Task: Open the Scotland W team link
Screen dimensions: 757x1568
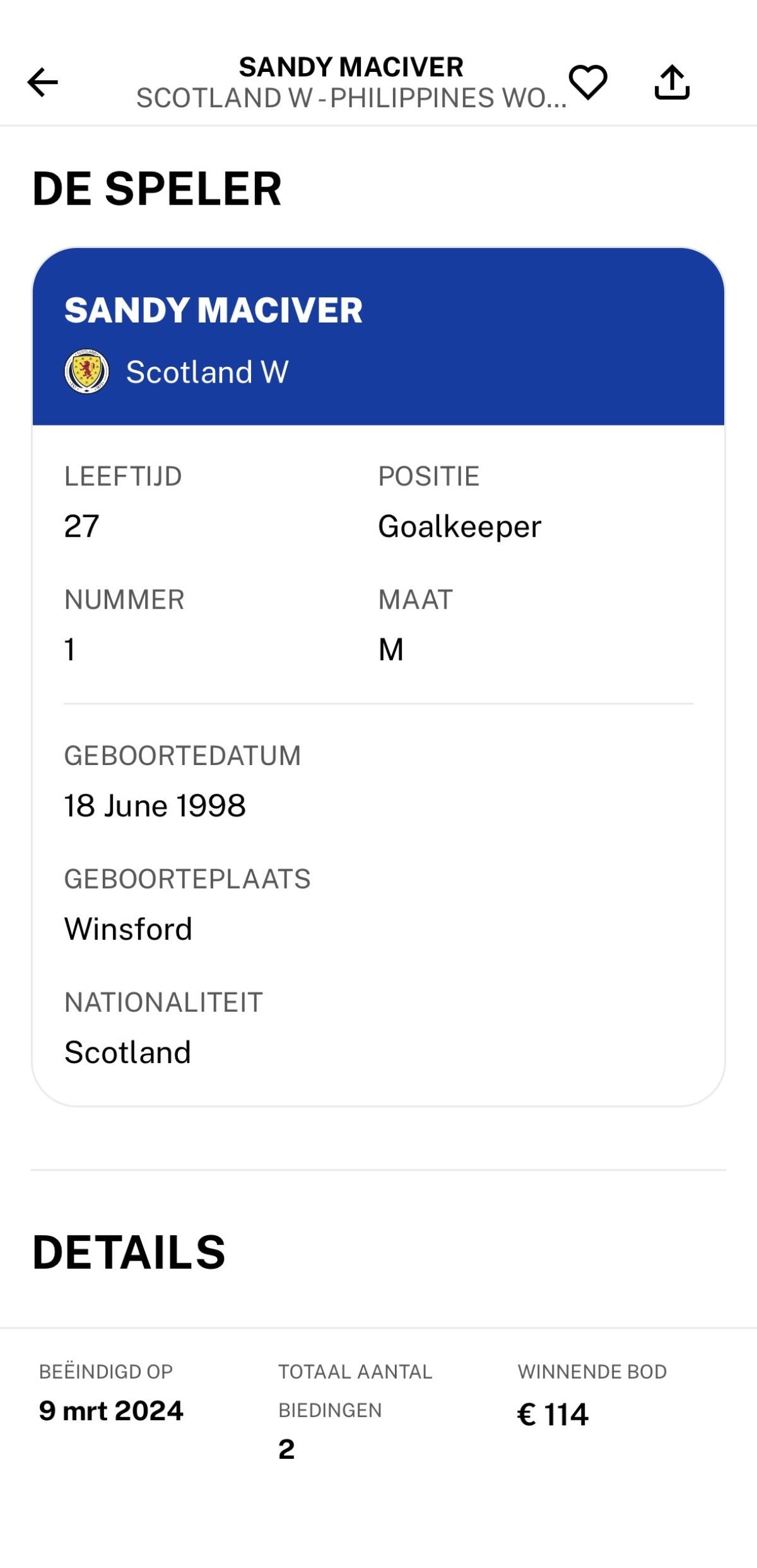Action: coord(208,372)
